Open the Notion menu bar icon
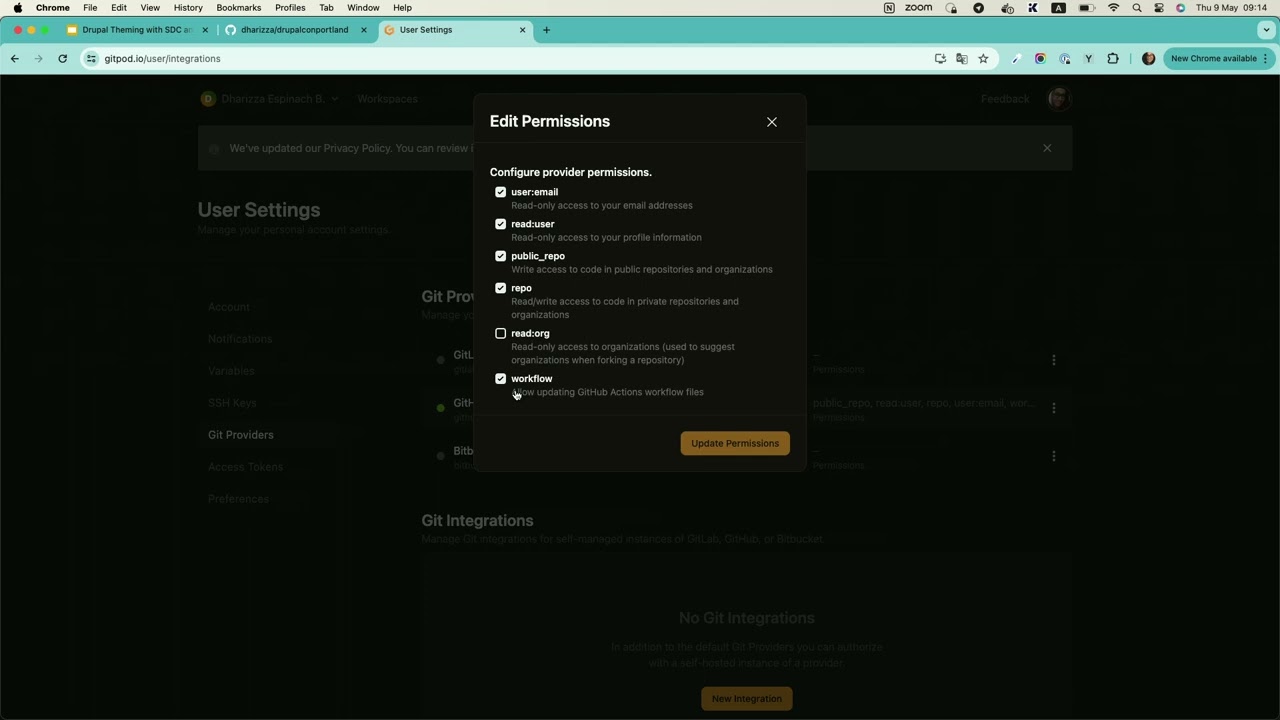1280x720 pixels. tap(889, 8)
